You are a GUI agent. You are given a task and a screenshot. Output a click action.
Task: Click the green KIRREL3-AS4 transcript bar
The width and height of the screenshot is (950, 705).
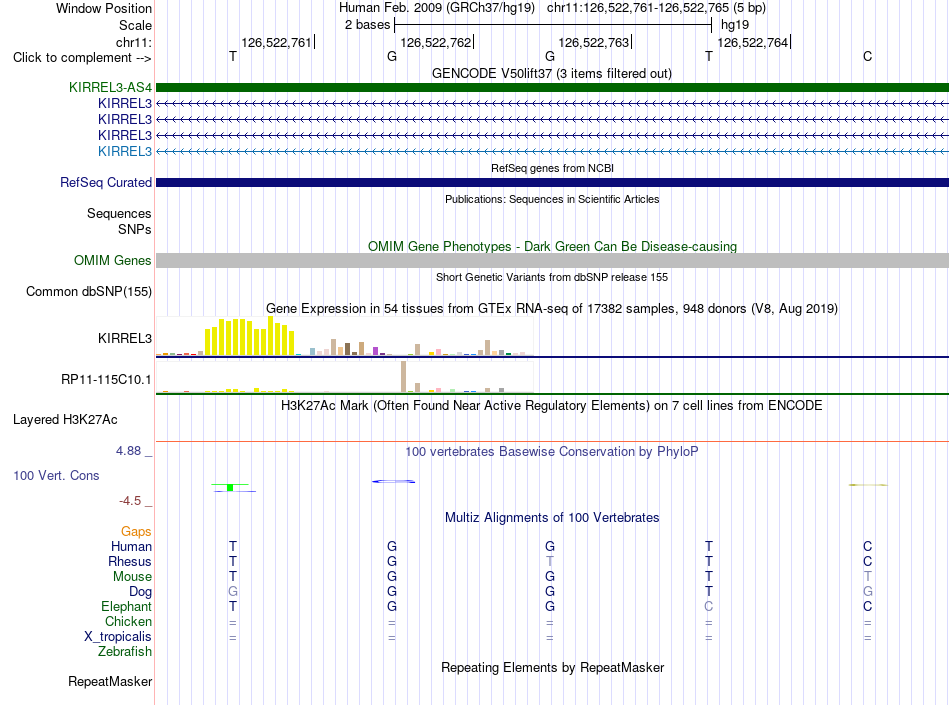(552, 87)
